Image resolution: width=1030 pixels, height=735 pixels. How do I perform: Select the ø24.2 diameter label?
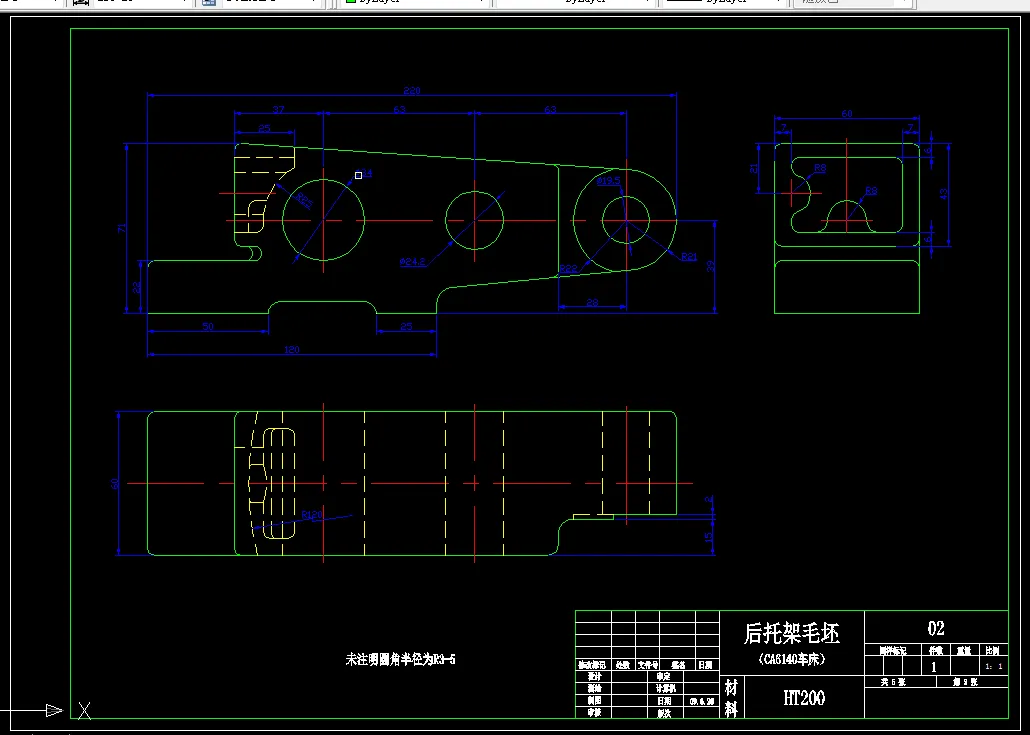tap(413, 262)
